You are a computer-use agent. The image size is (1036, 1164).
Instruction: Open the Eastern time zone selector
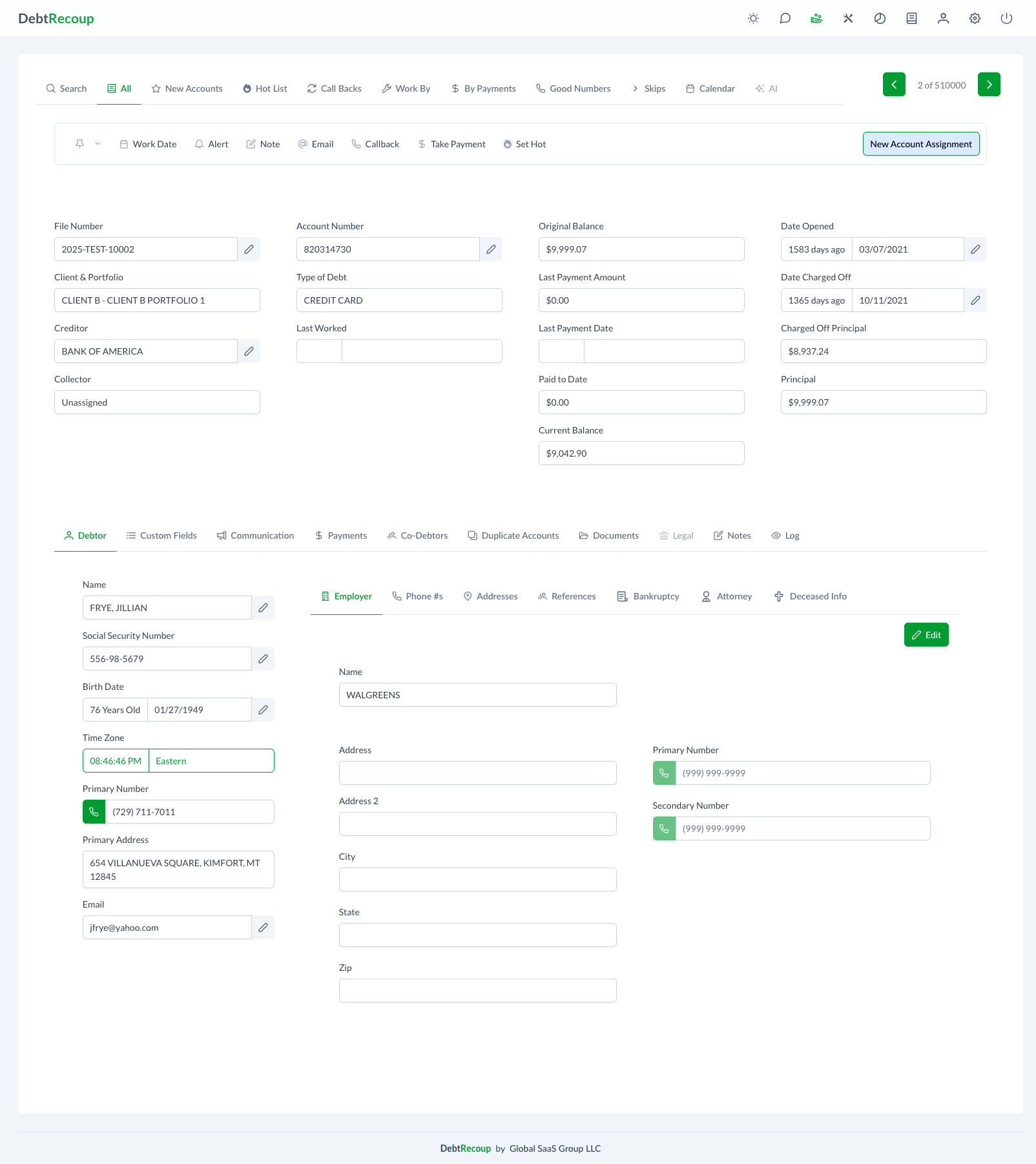pos(211,761)
